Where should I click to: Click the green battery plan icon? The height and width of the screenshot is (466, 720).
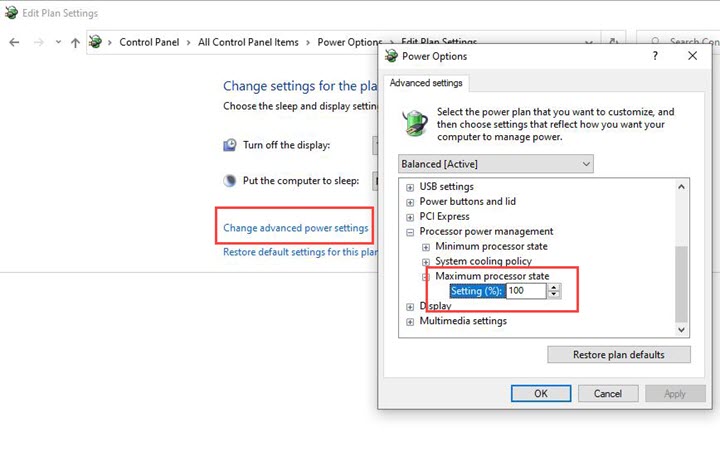(x=415, y=123)
